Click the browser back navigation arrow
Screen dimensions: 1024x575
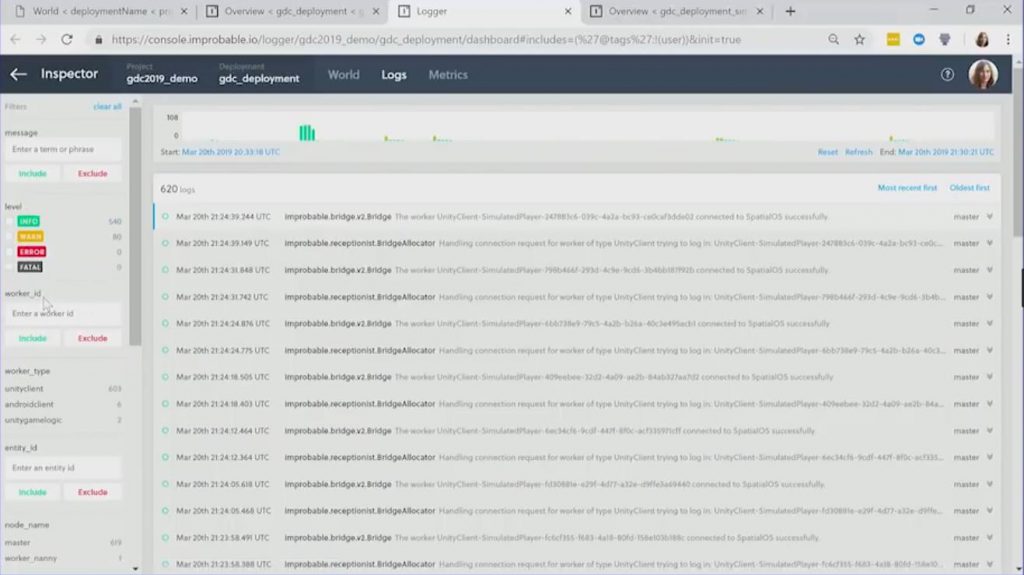tap(15, 40)
